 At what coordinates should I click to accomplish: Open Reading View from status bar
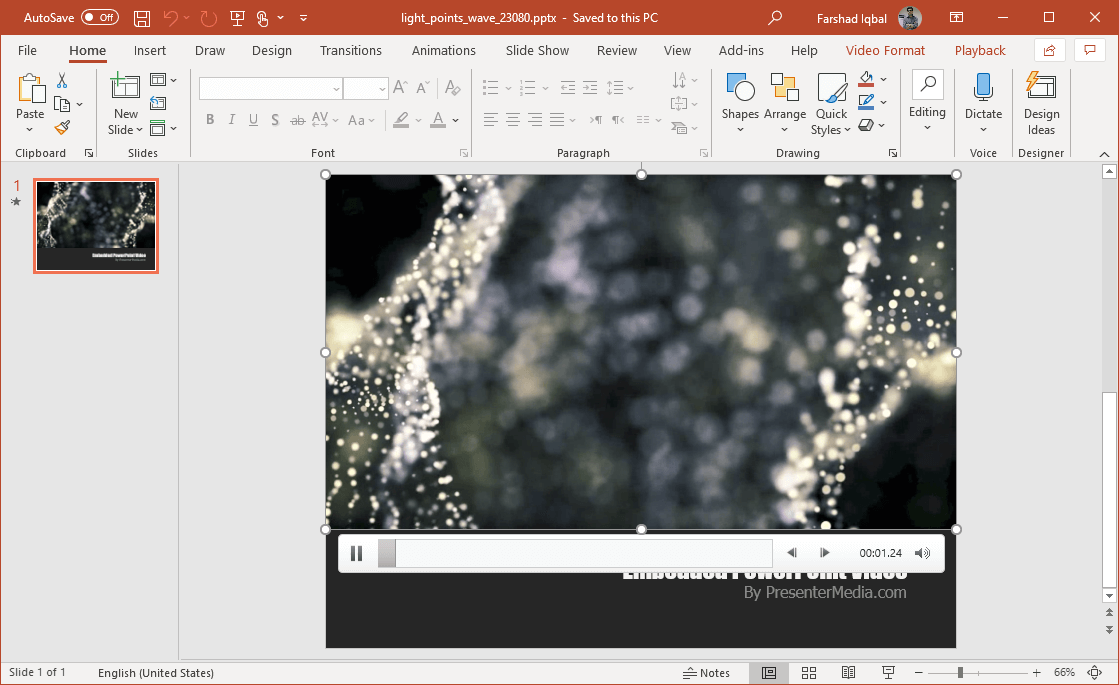coord(848,673)
